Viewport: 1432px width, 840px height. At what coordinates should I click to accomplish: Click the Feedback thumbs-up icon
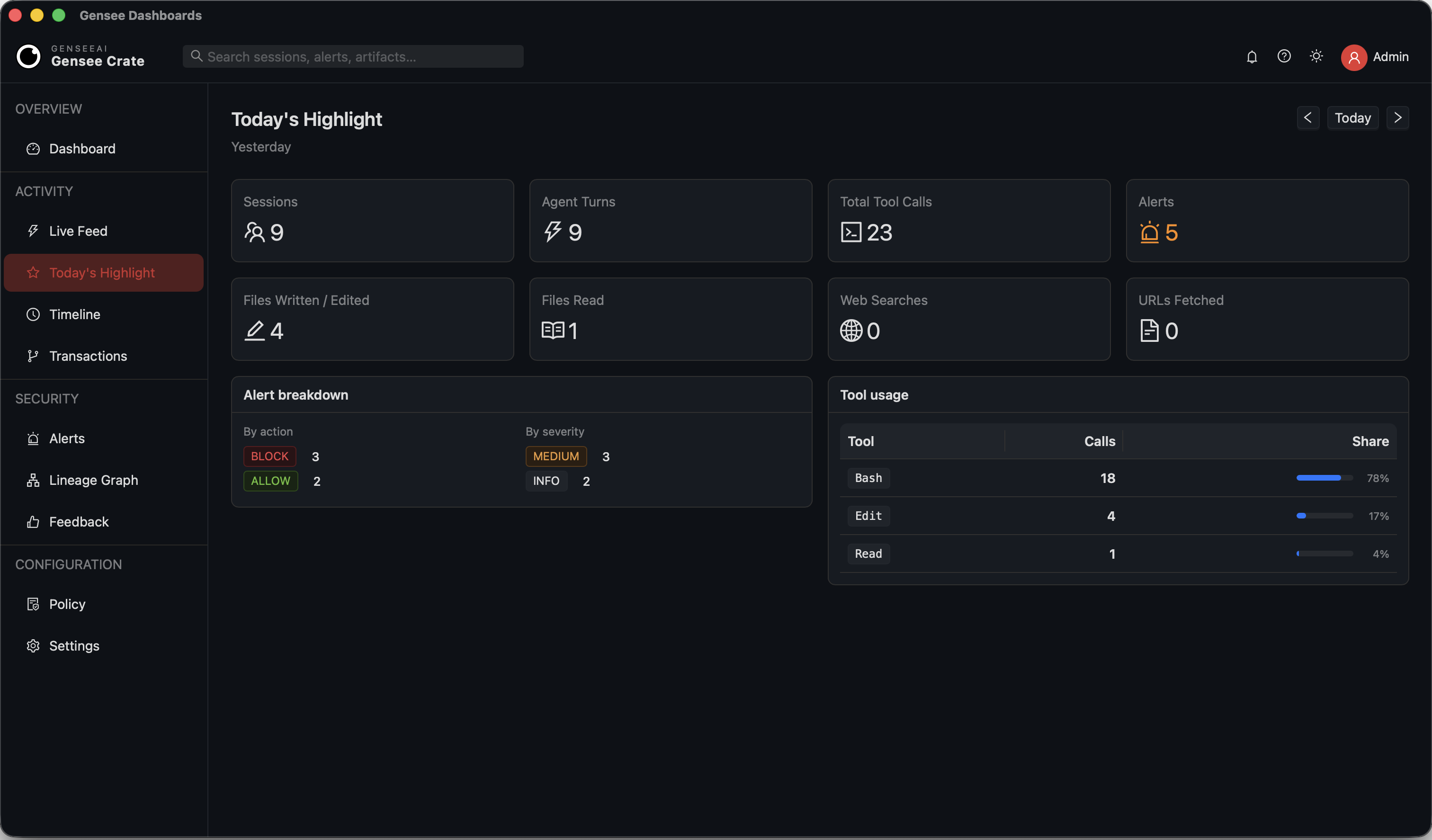pyautogui.click(x=33, y=522)
